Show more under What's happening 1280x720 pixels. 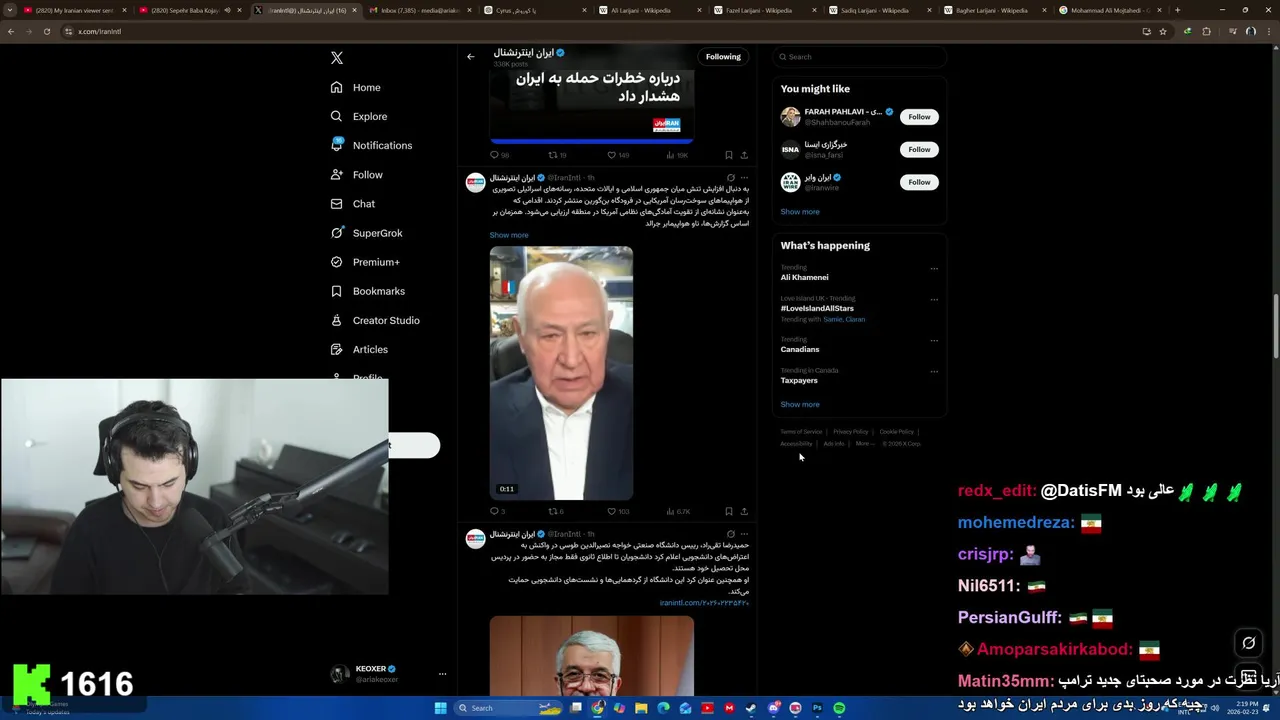[800, 404]
